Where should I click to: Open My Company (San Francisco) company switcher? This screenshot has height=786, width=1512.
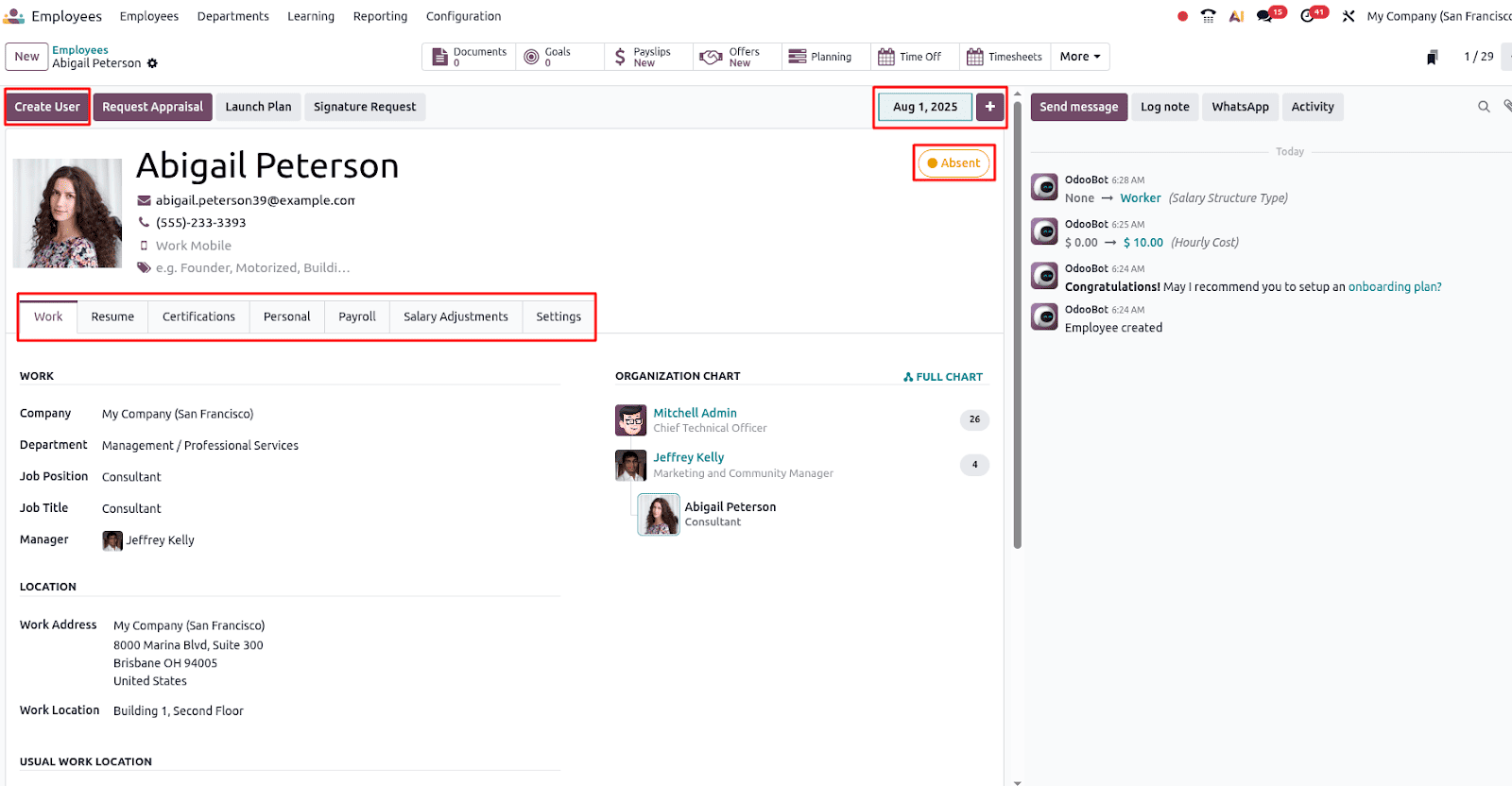1438,16
